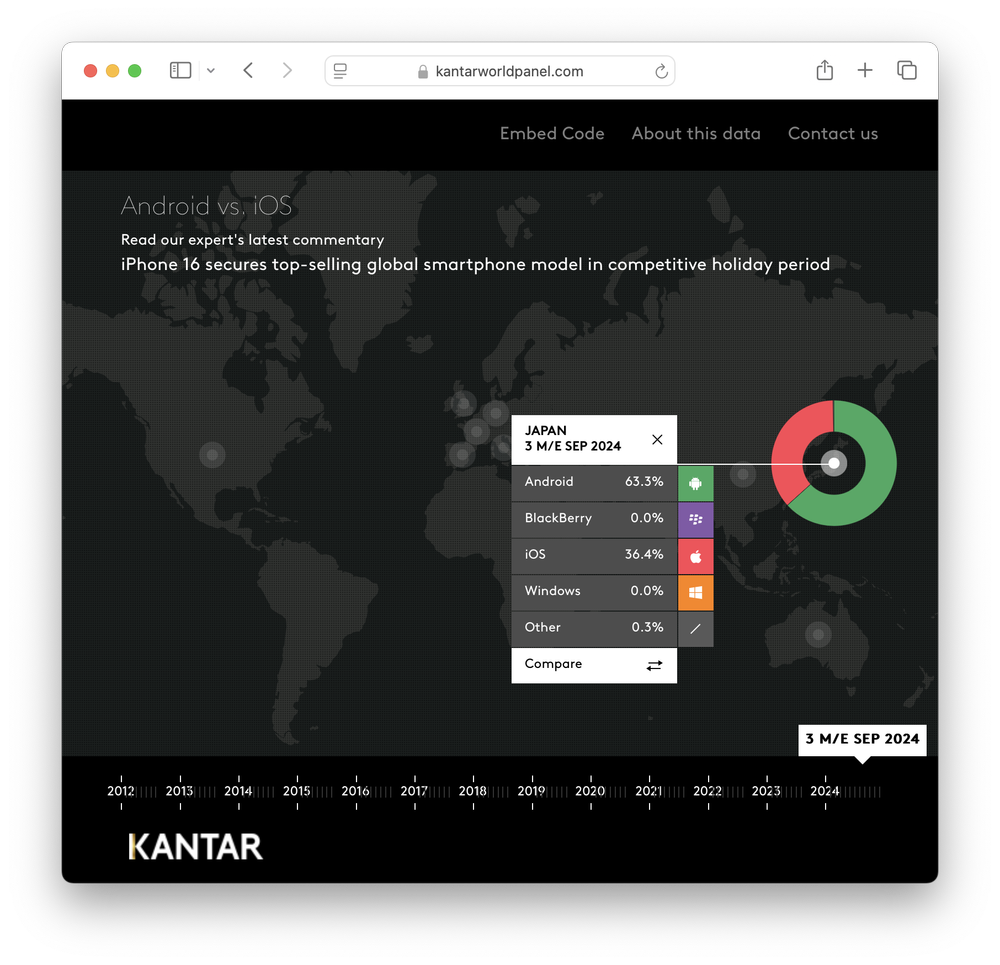
Task: Jump to 2014 on the timeline
Action: [239, 791]
